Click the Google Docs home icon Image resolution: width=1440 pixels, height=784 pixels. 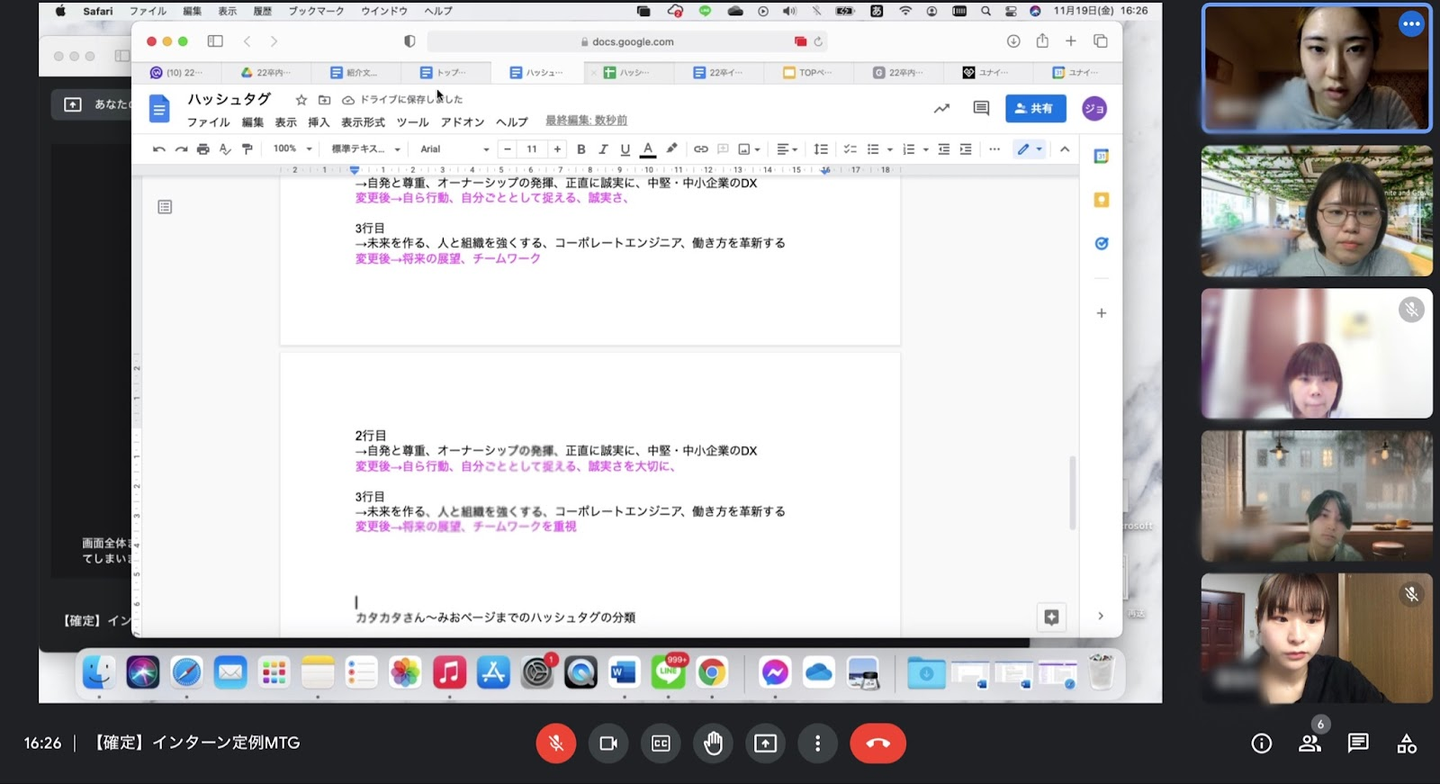[159, 108]
